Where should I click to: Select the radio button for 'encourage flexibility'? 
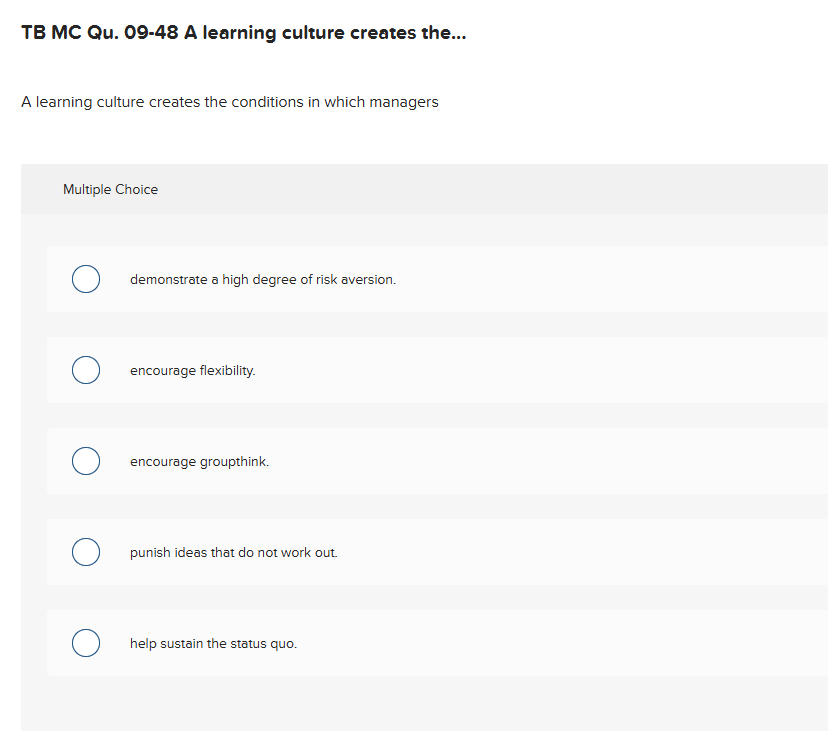click(86, 370)
